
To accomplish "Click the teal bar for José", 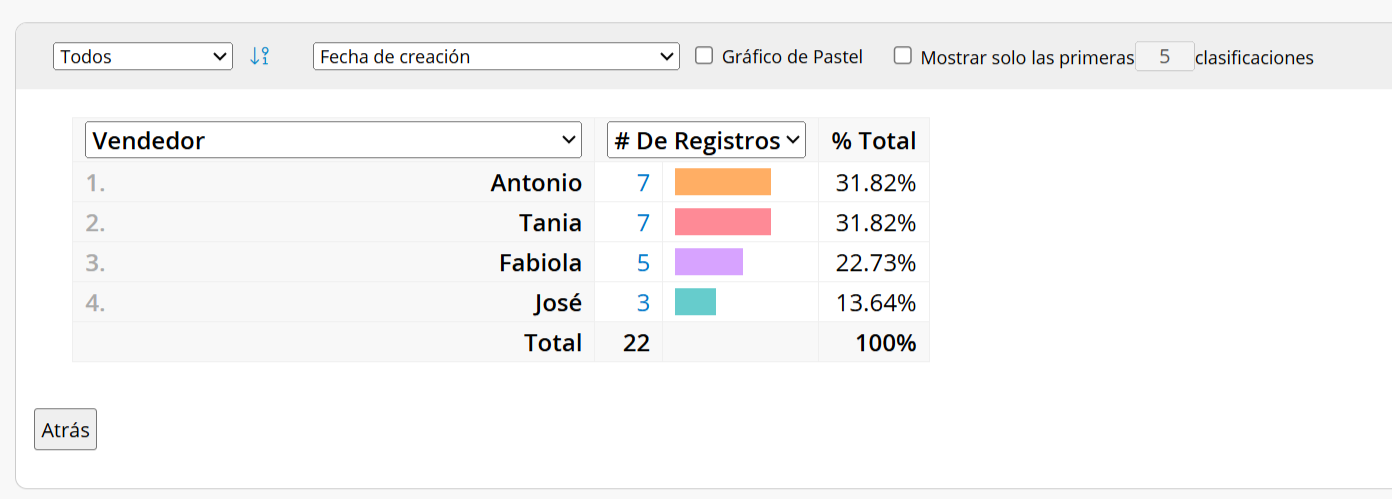I will point(695,302).
